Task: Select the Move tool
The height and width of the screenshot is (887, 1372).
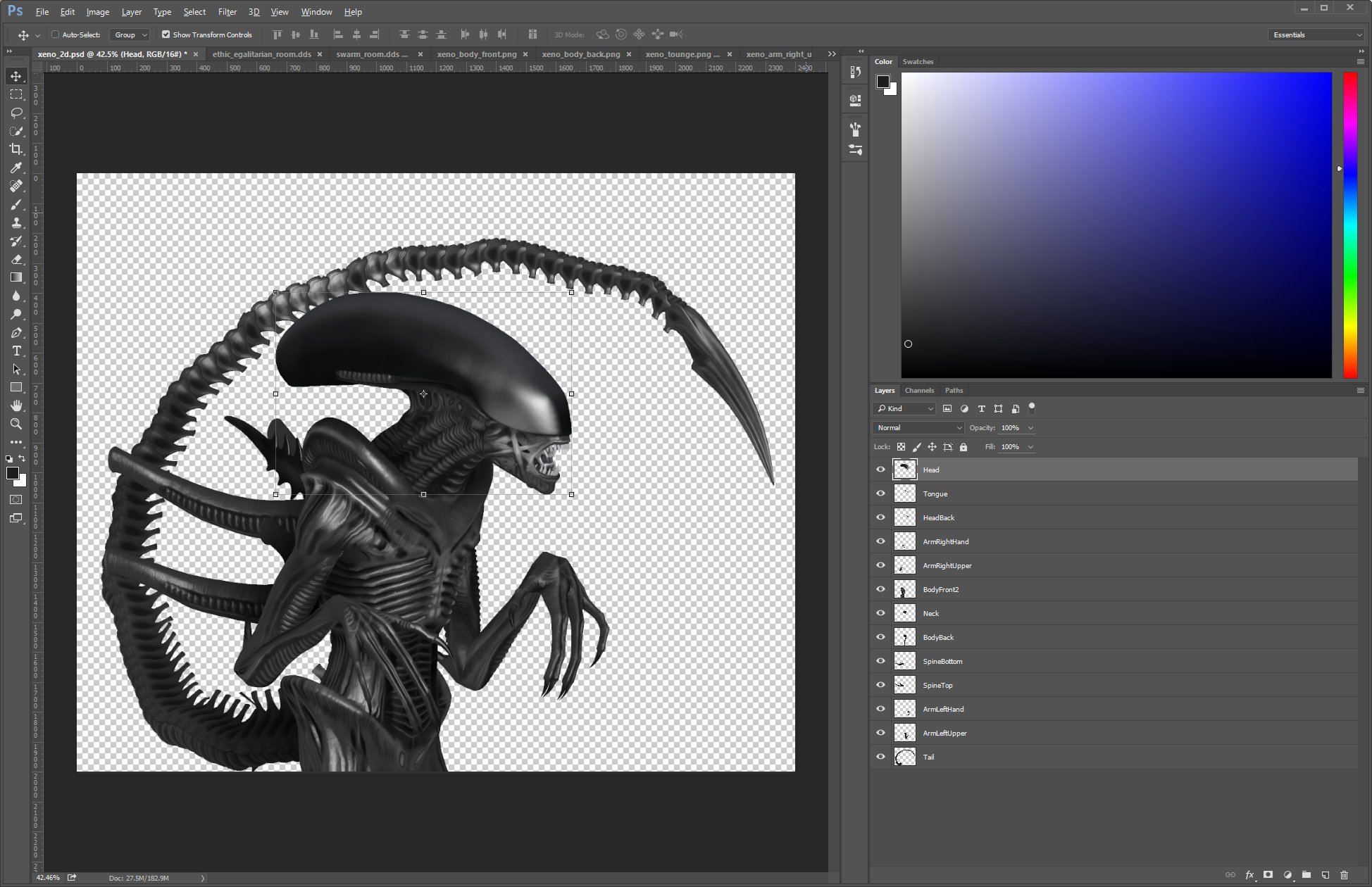Action: (16, 76)
